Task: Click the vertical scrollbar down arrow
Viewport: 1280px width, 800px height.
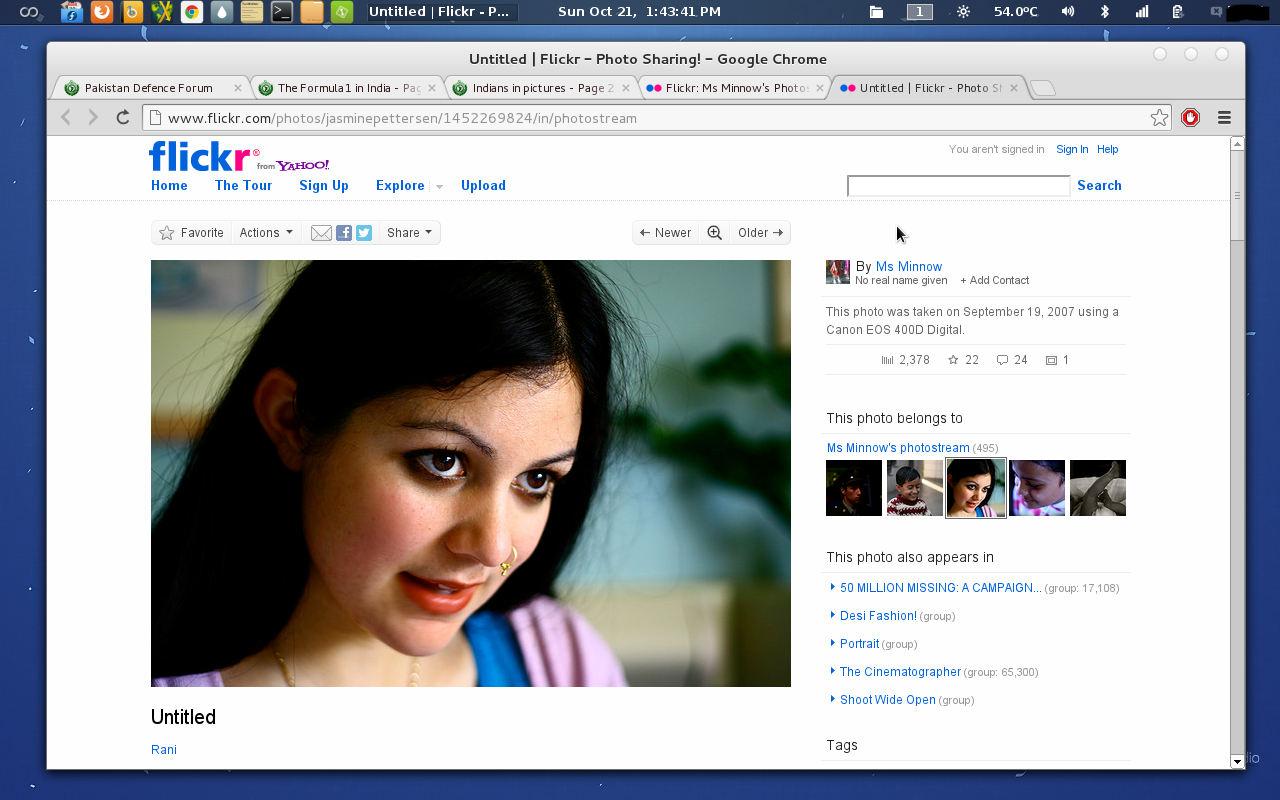Action: [1237, 761]
